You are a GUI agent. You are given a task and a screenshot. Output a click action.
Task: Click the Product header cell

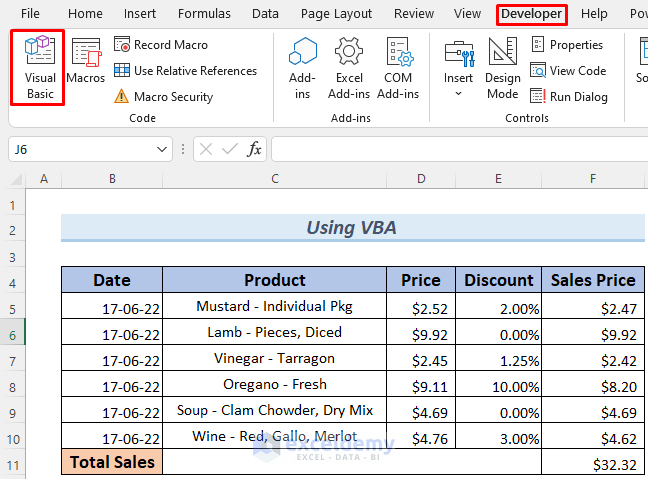[275, 280]
